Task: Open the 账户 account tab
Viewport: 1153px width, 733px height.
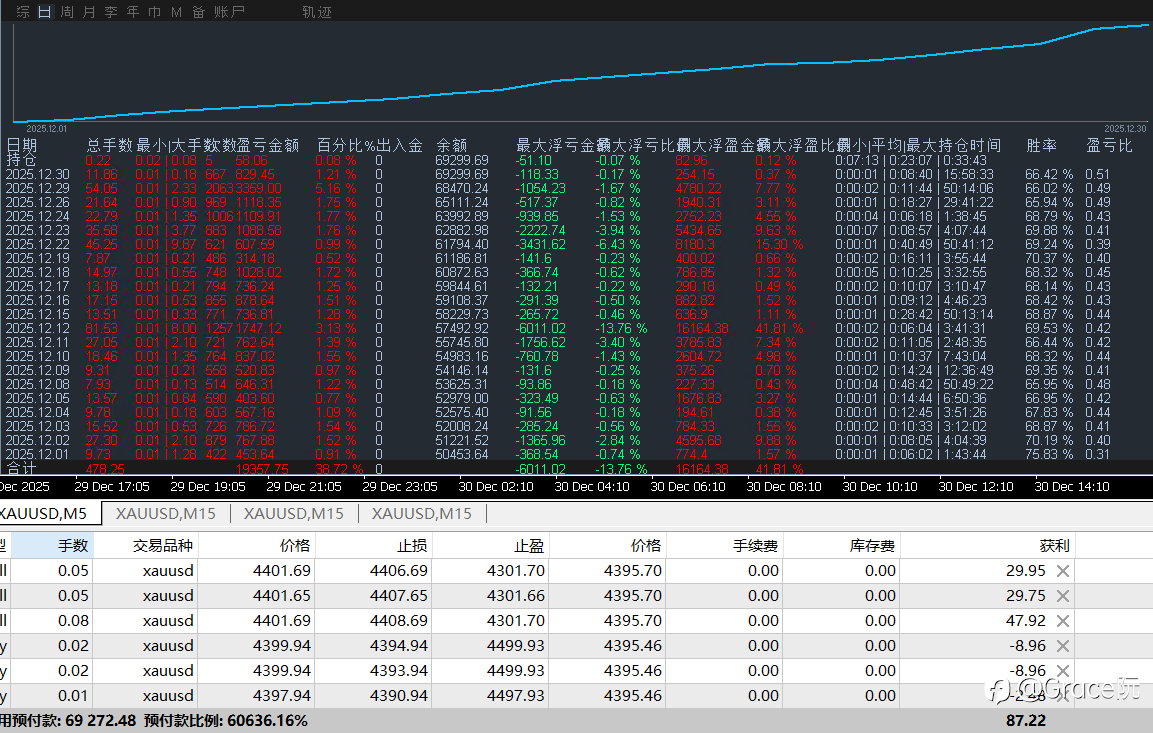Action: click(x=231, y=12)
